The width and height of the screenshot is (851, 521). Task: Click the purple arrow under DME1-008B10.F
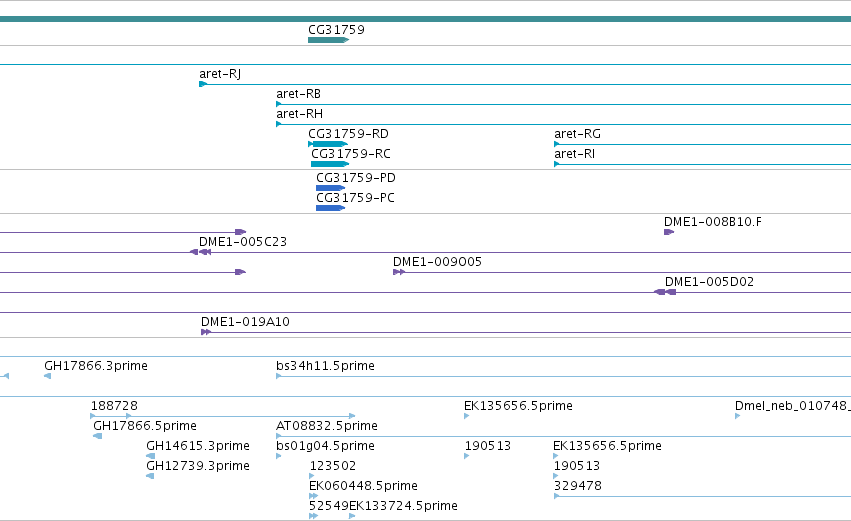click(669, 232)
